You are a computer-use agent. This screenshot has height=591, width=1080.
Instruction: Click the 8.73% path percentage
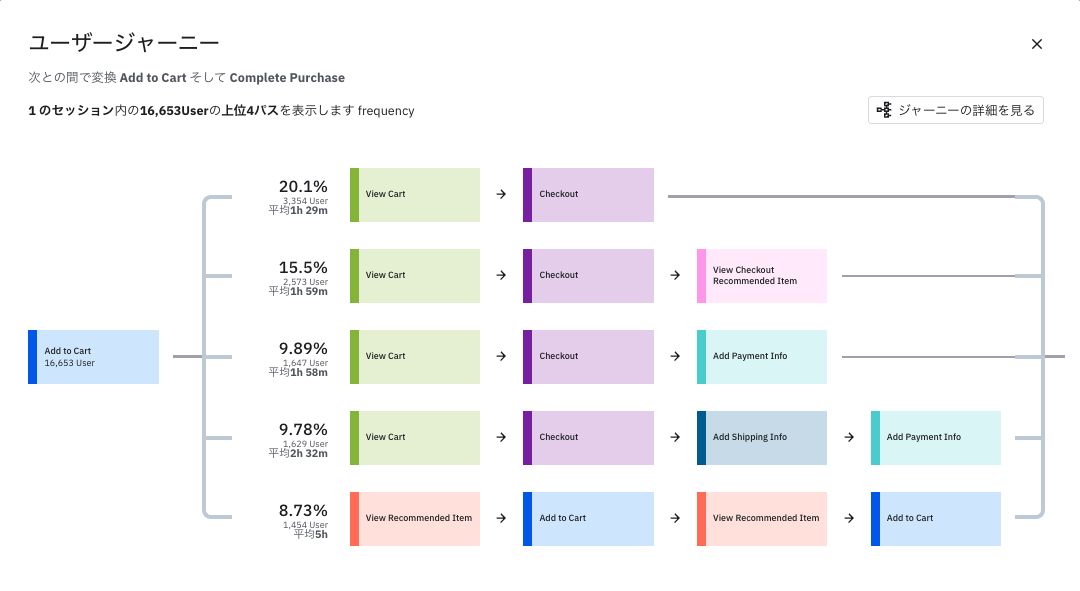303,510
